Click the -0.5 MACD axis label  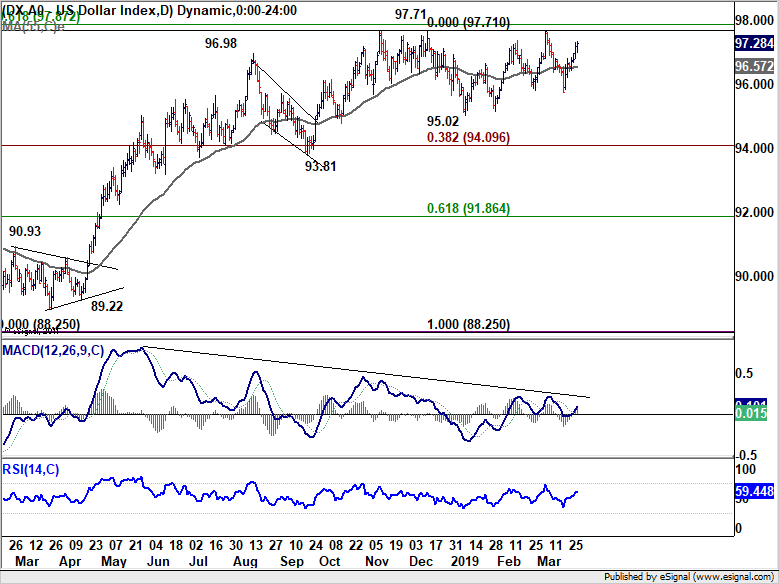tap(744, 455)
